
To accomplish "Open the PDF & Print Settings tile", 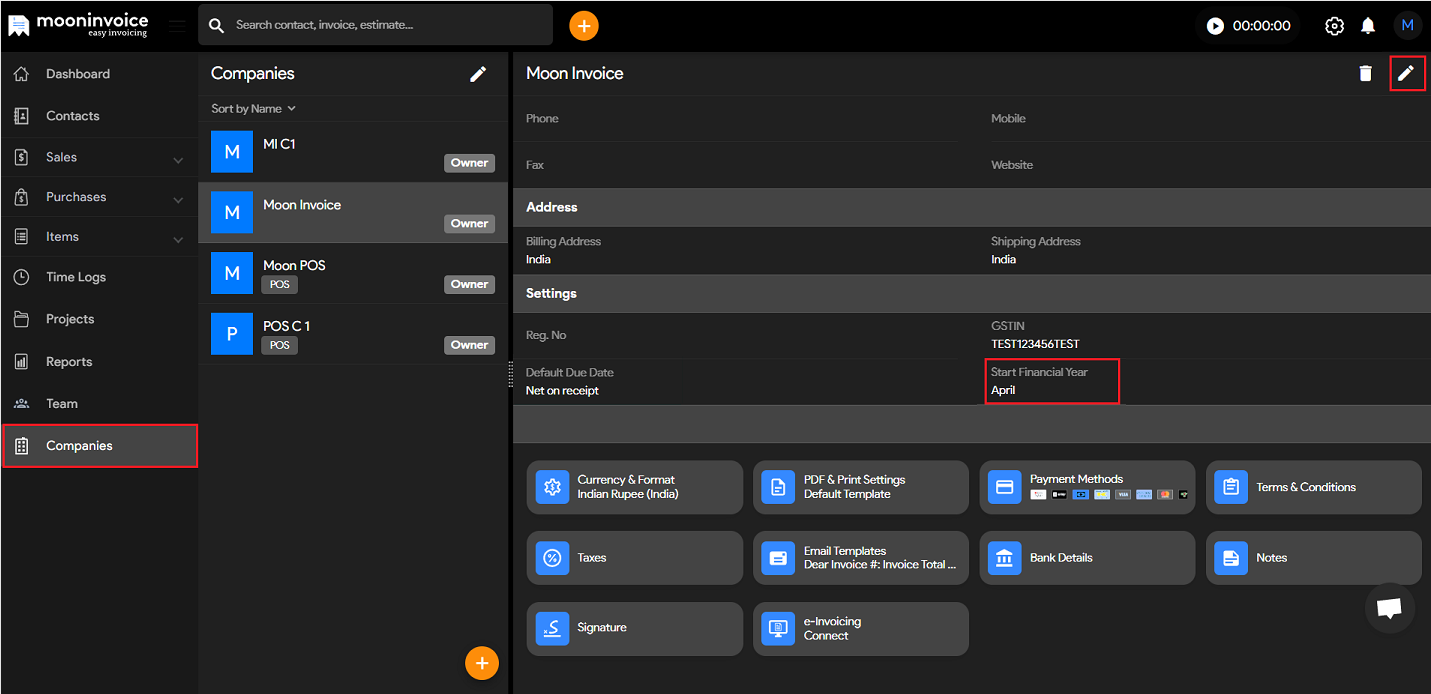I will (860, 487).
